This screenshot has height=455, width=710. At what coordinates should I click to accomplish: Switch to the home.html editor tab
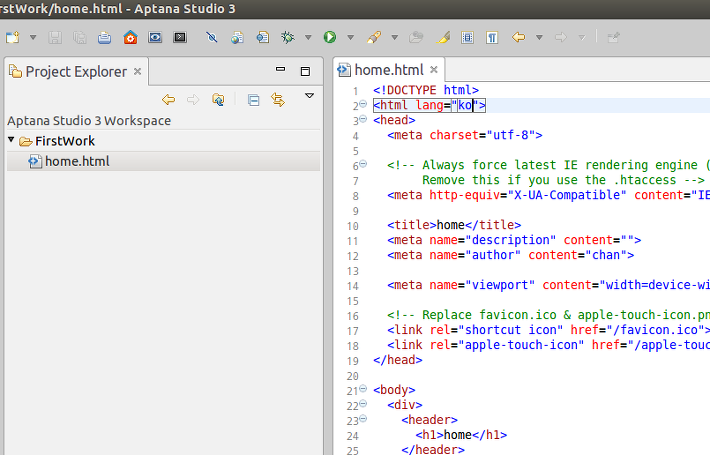click(389, 70)
